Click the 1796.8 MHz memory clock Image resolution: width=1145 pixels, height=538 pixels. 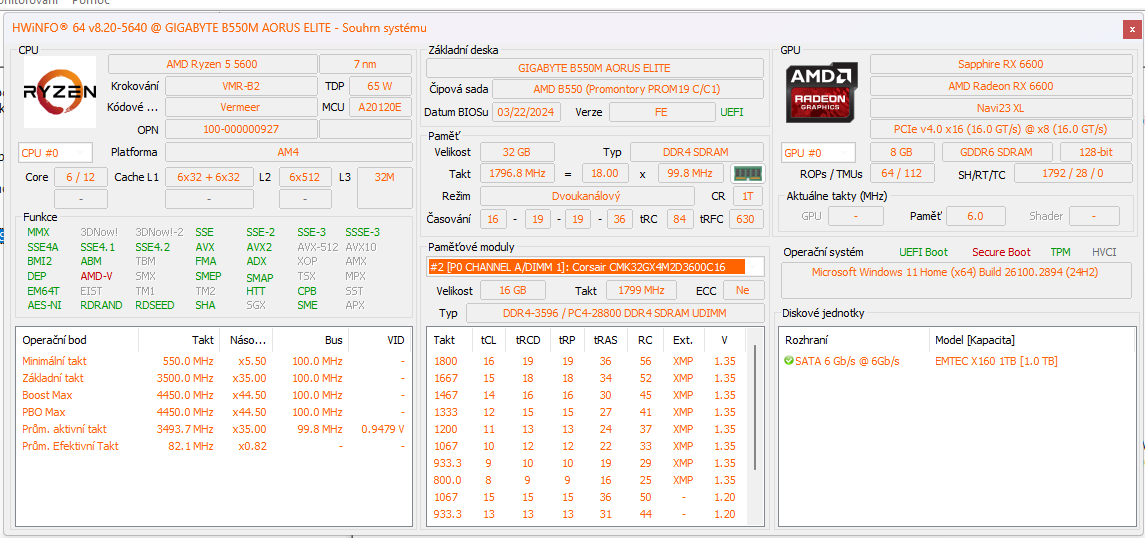(516, 174)
